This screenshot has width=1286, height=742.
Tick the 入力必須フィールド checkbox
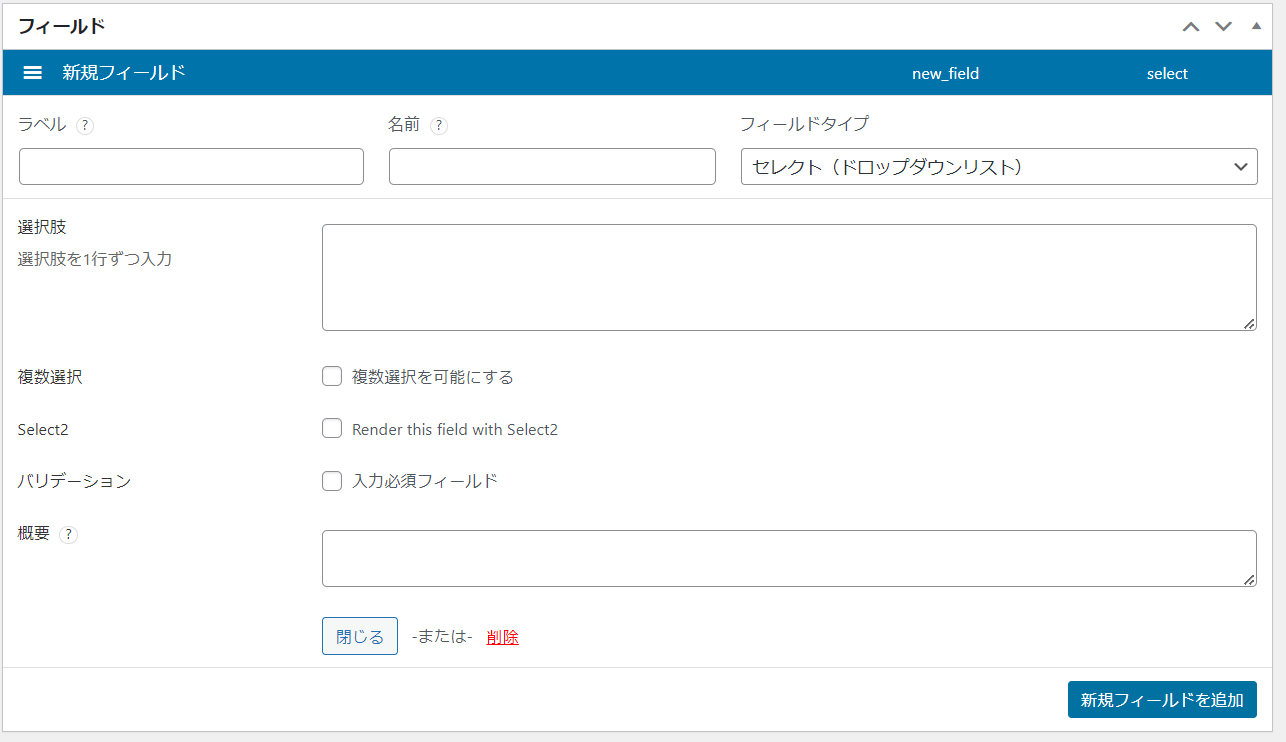point(332,481)
